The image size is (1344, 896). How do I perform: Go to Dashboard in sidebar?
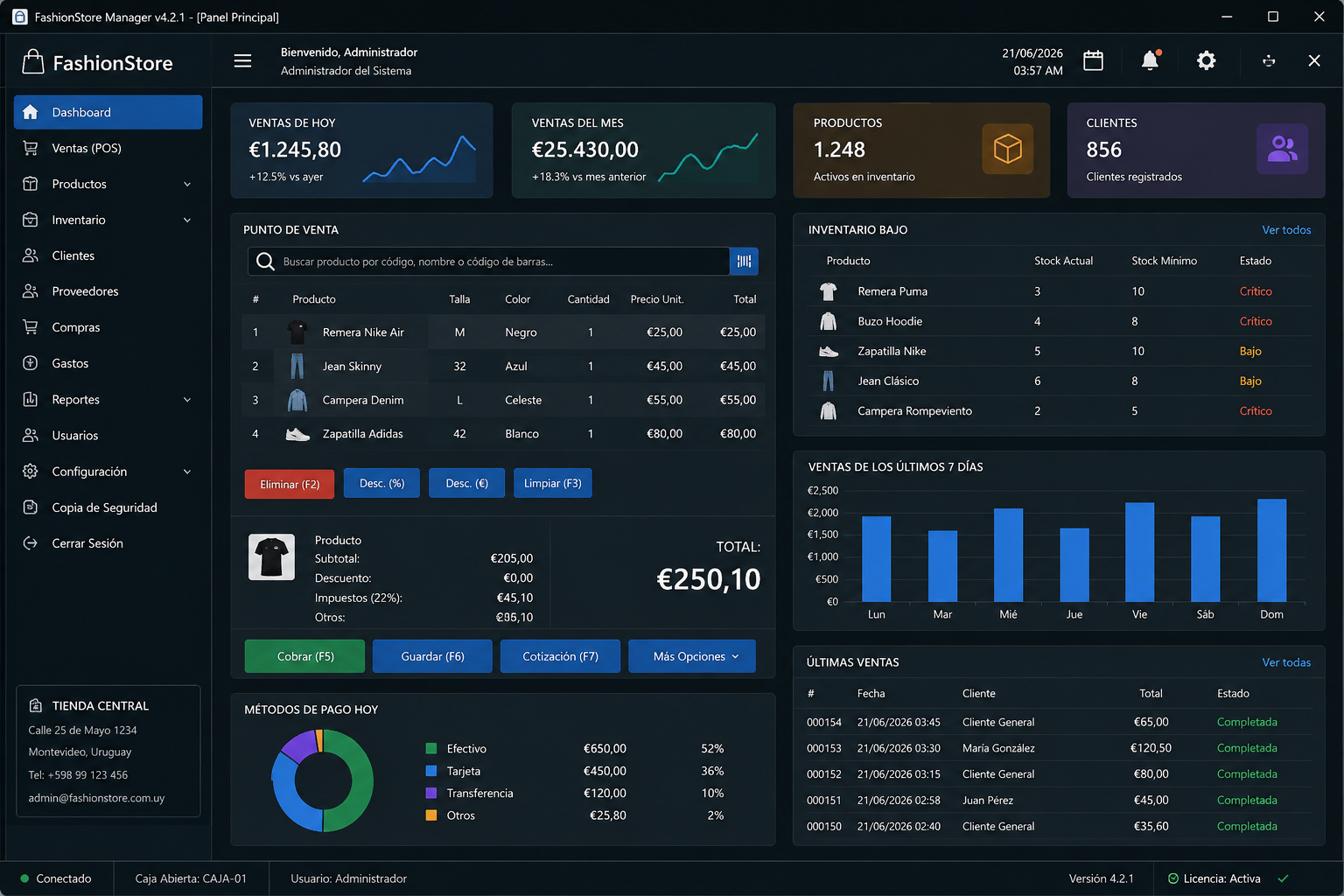pos(108,112)
